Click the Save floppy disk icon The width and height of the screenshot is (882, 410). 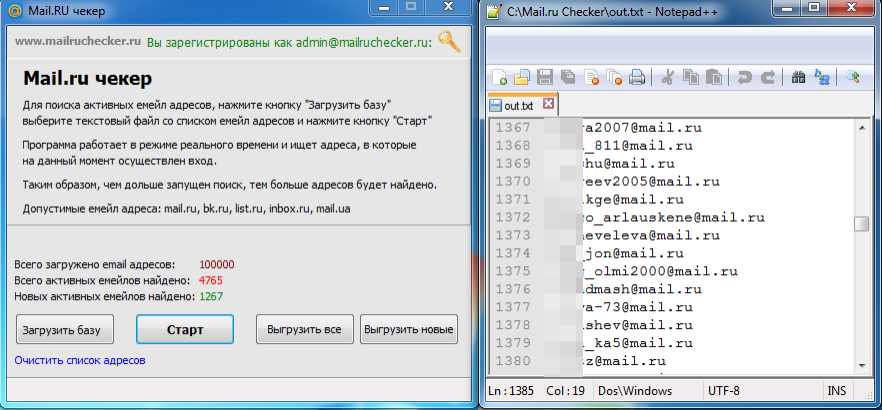pos(544,77)
